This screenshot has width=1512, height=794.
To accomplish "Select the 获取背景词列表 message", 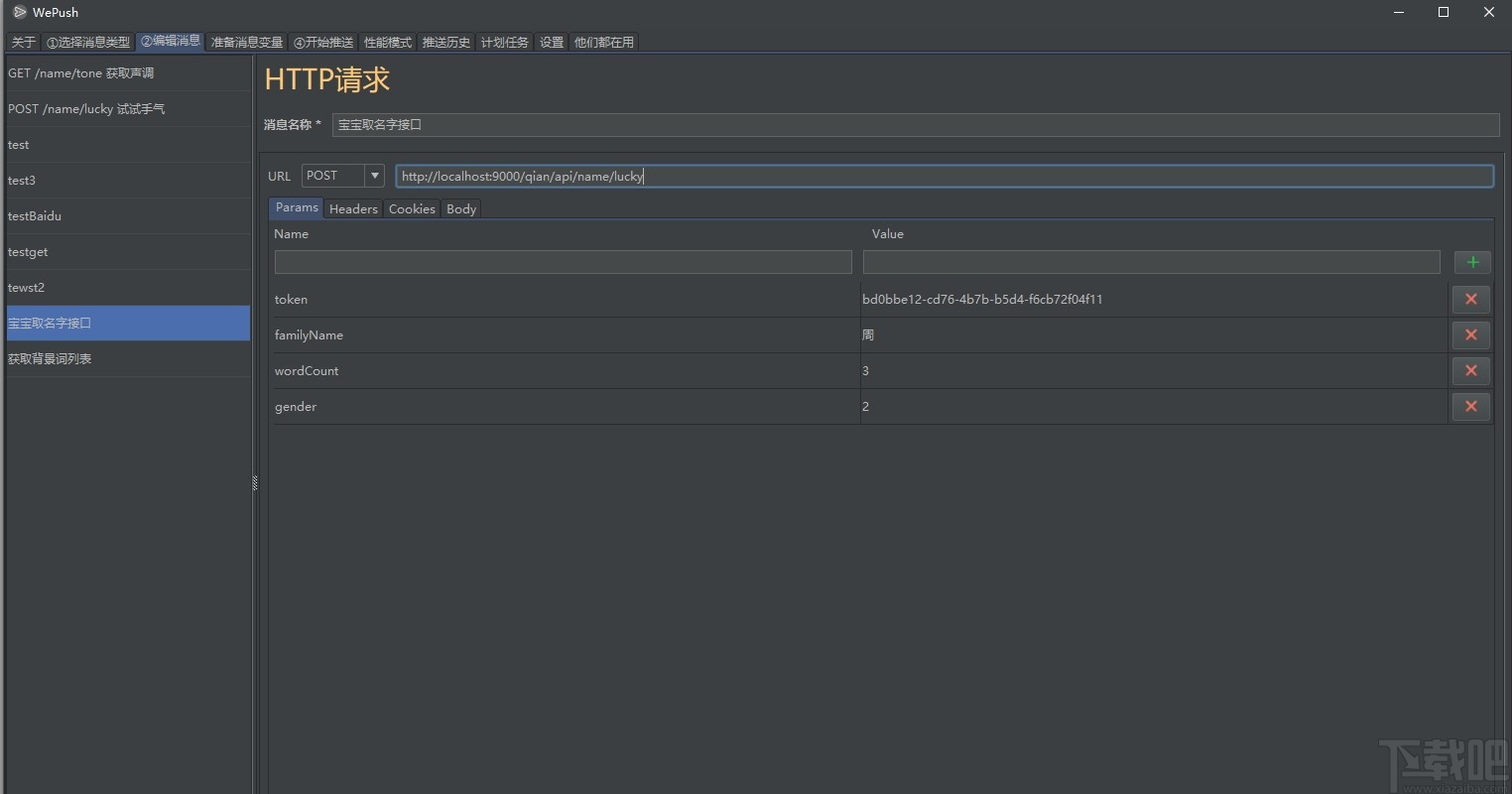I will pos(50,358).
